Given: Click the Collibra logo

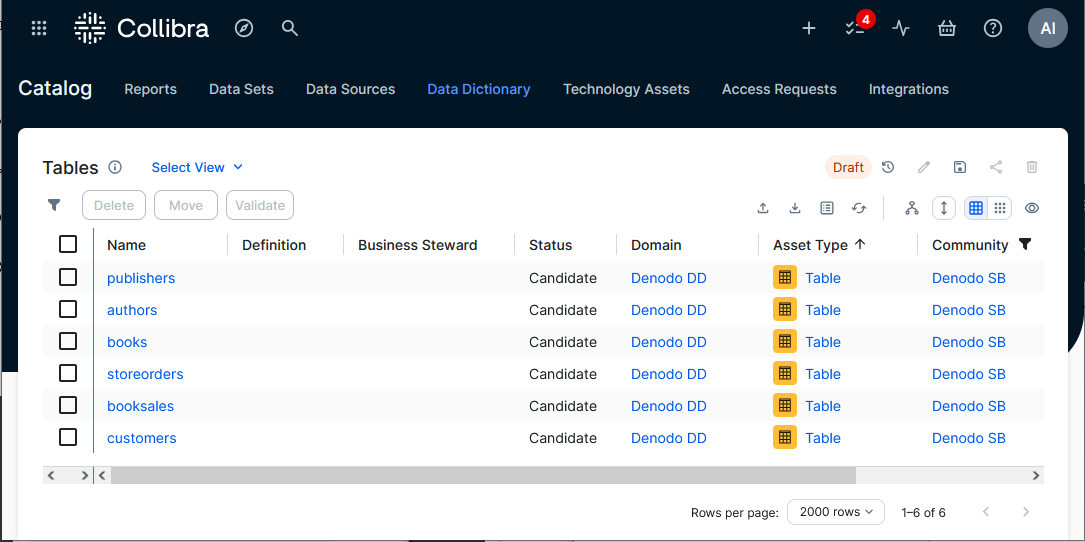Looking at the screenshot, I should coord(142,28).
